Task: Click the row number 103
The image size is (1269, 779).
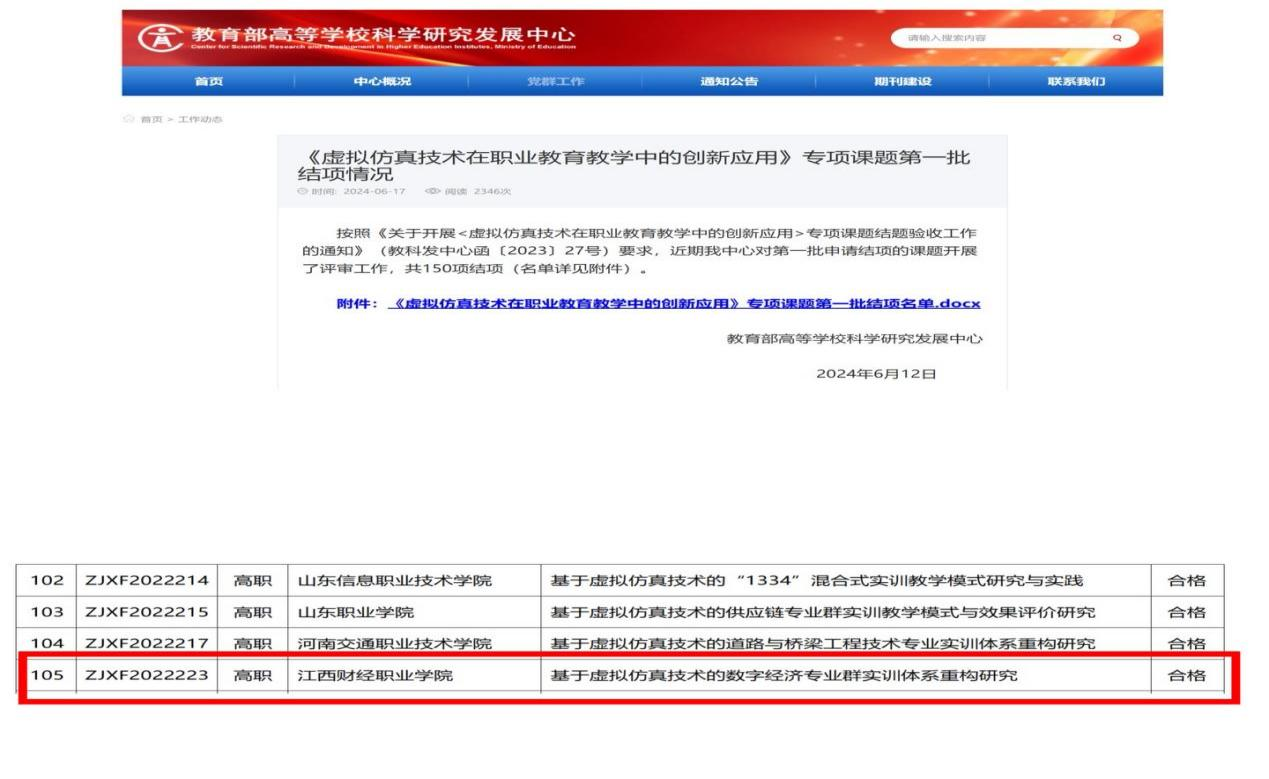Action: pos(47,612)
